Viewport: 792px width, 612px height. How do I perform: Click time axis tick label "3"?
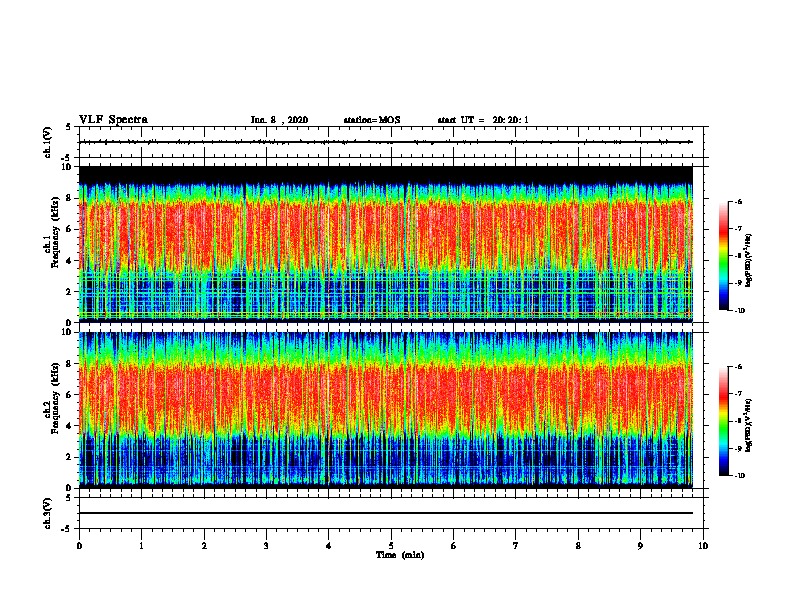click(x=266, y=545)
